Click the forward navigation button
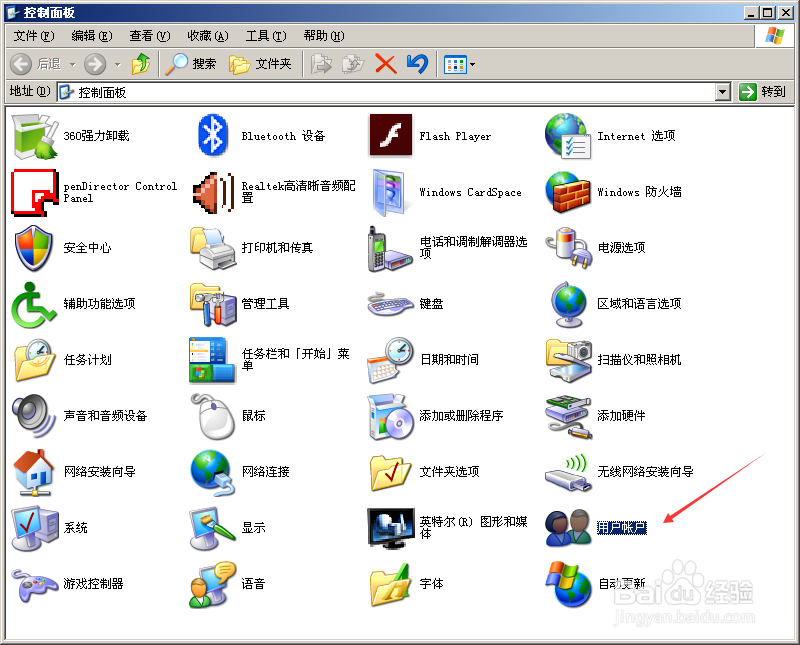Viewport: 800px width, 645px height. click(95, 64)
